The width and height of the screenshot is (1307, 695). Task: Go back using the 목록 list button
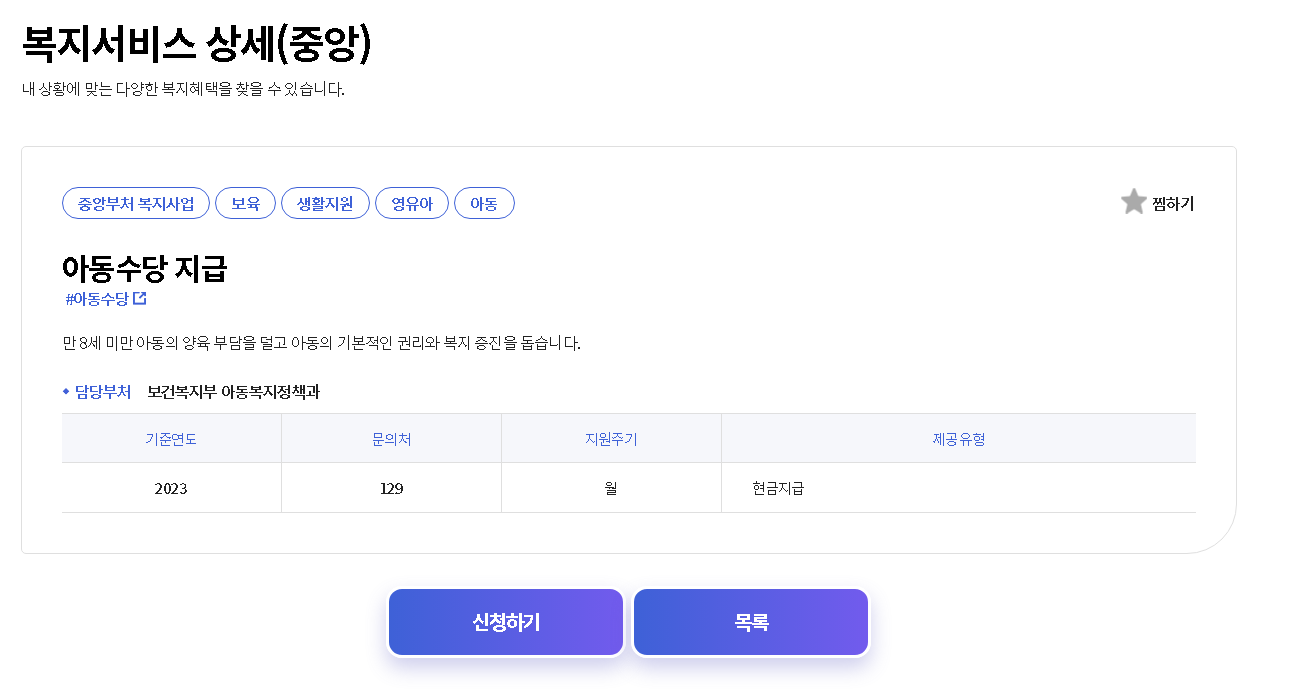750,621
